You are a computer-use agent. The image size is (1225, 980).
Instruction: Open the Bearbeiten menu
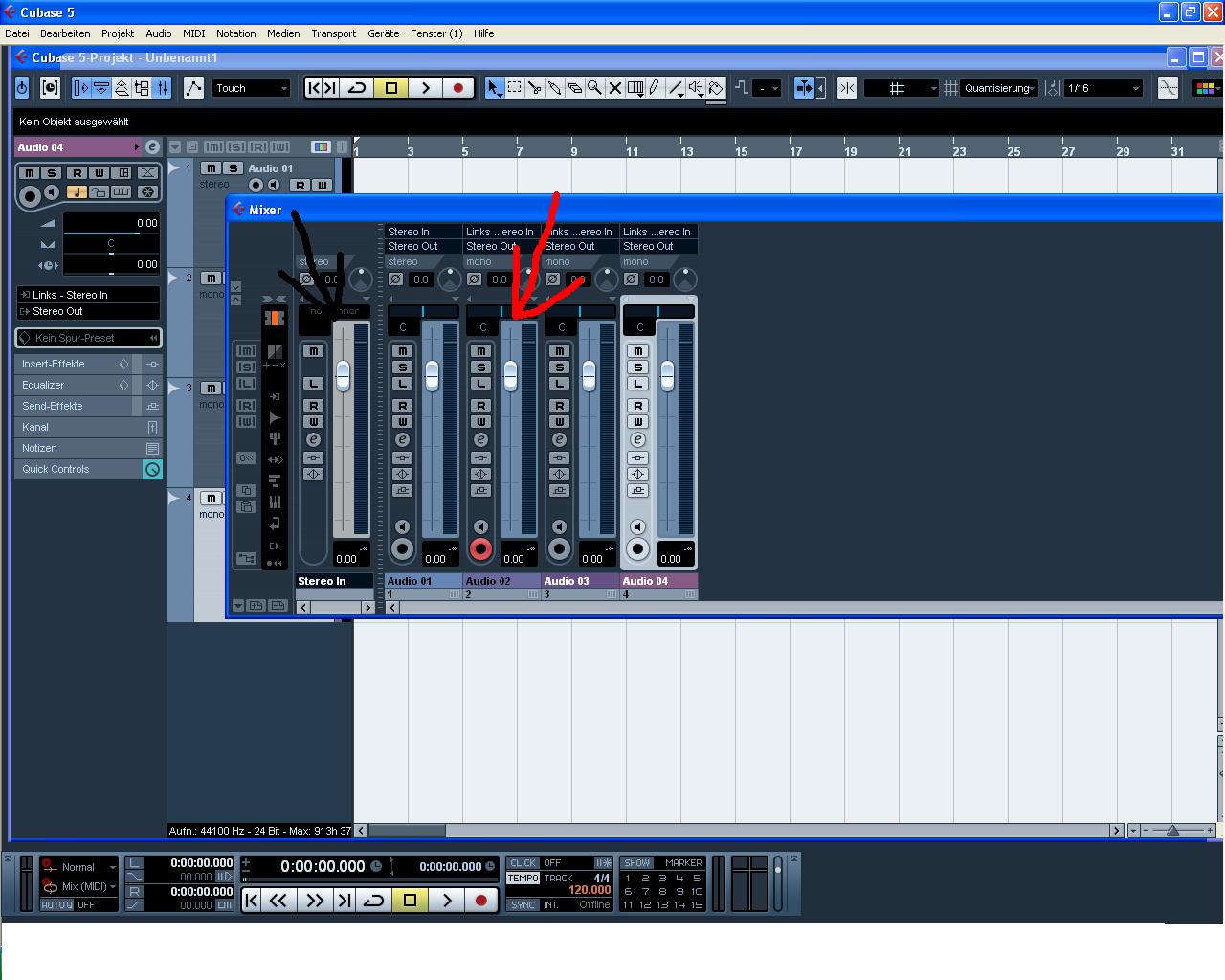[x=65, y=33]
